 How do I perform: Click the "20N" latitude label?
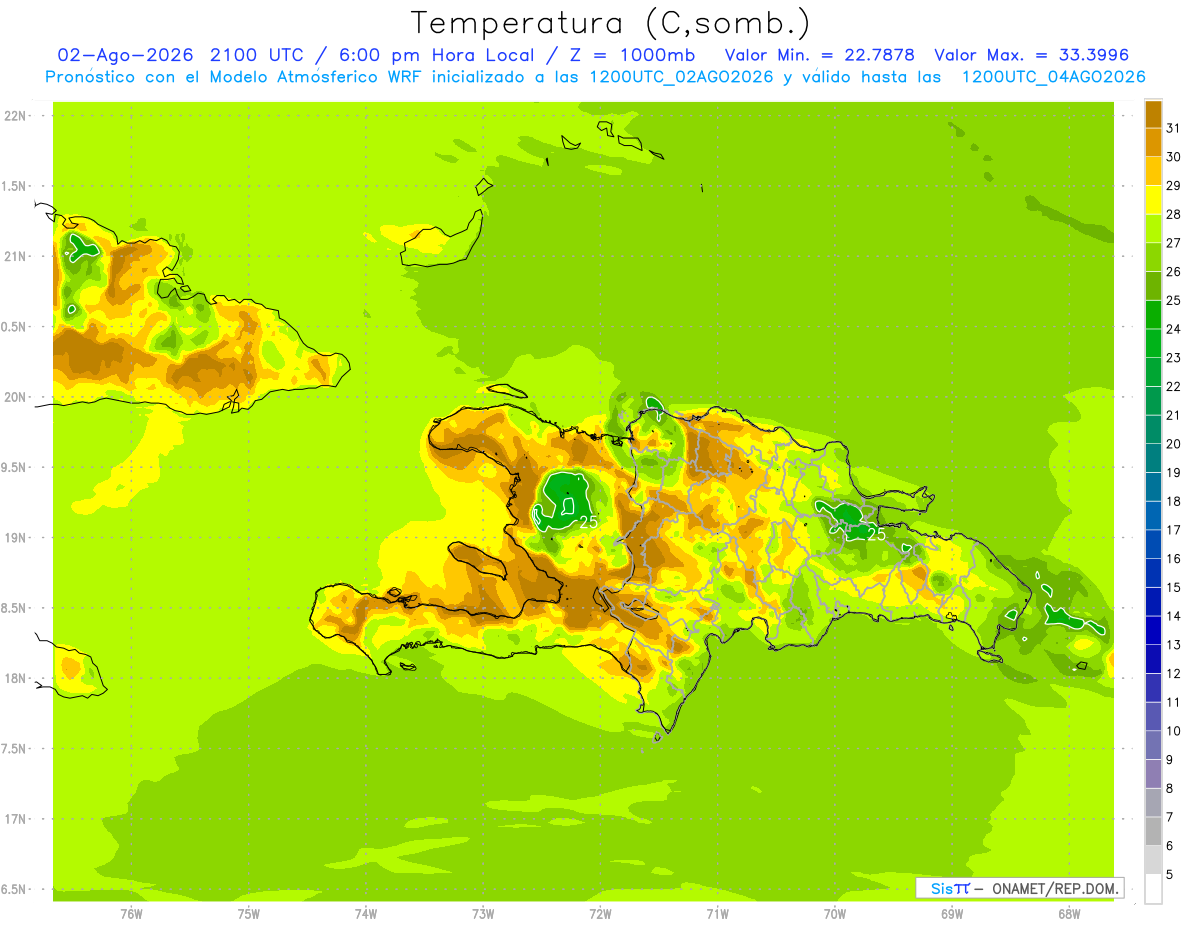point(14,397)
